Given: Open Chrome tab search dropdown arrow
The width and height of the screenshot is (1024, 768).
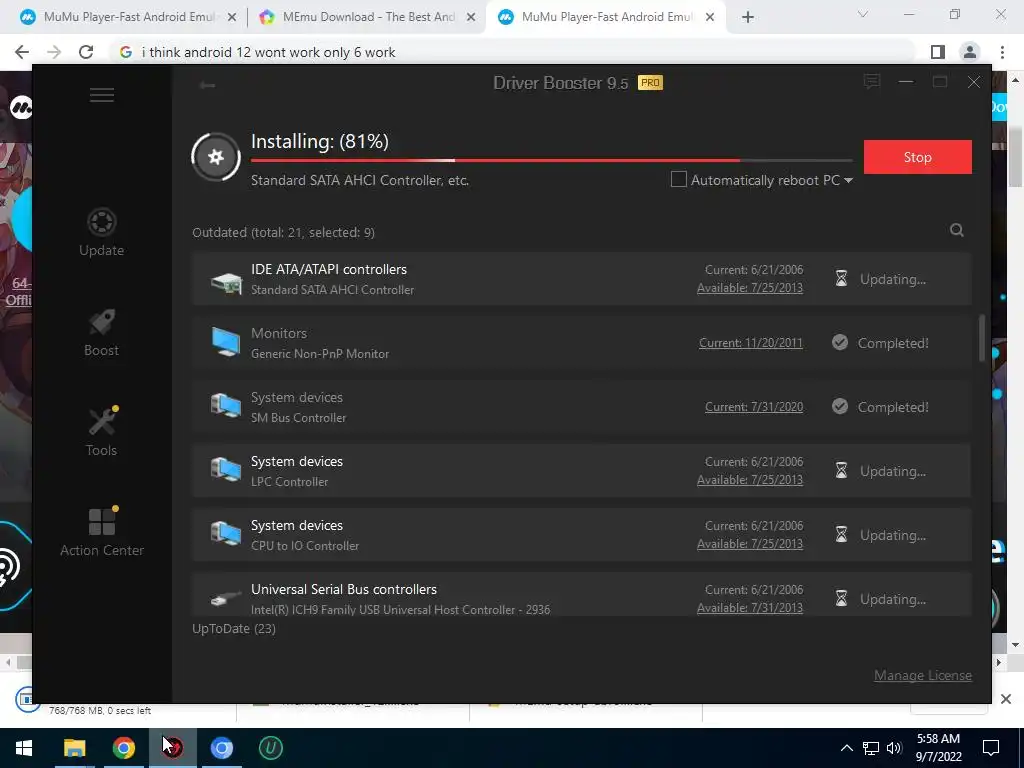Looking at the screenshot, I should (x=863, y=15).
